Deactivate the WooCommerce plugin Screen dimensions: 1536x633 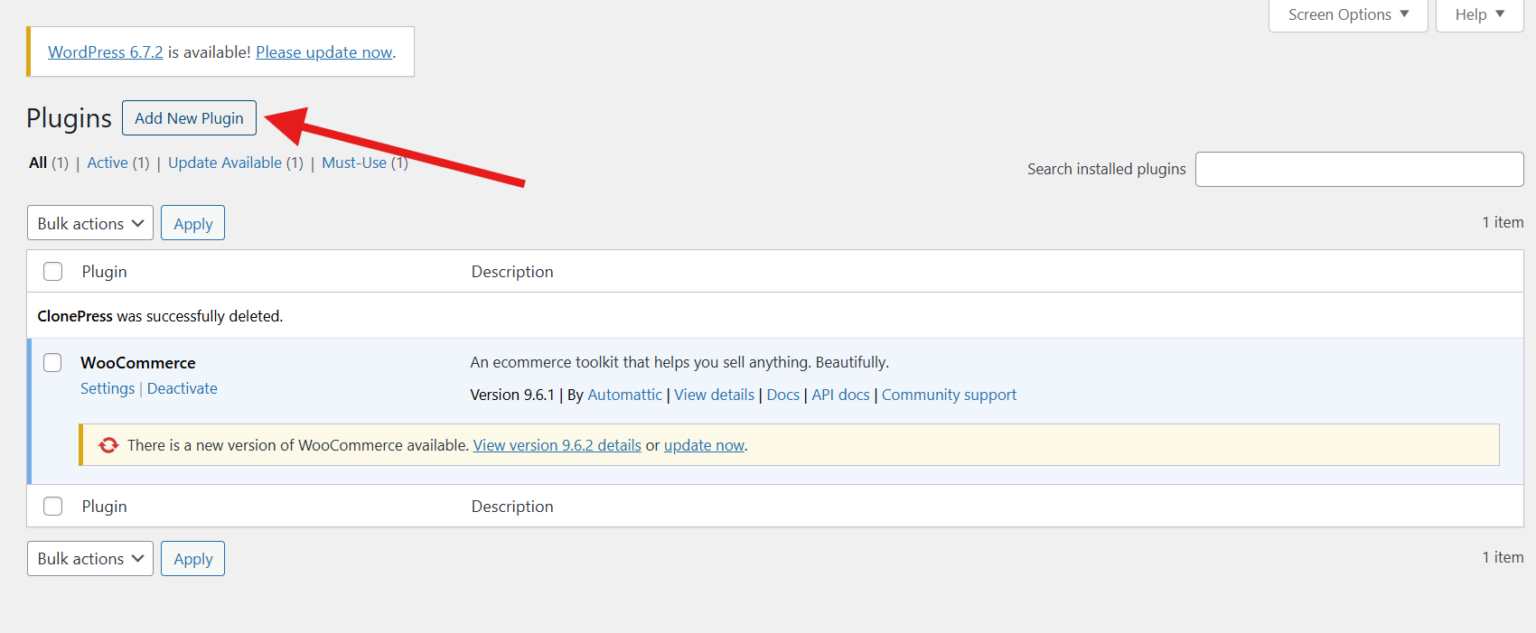(182, 388)
